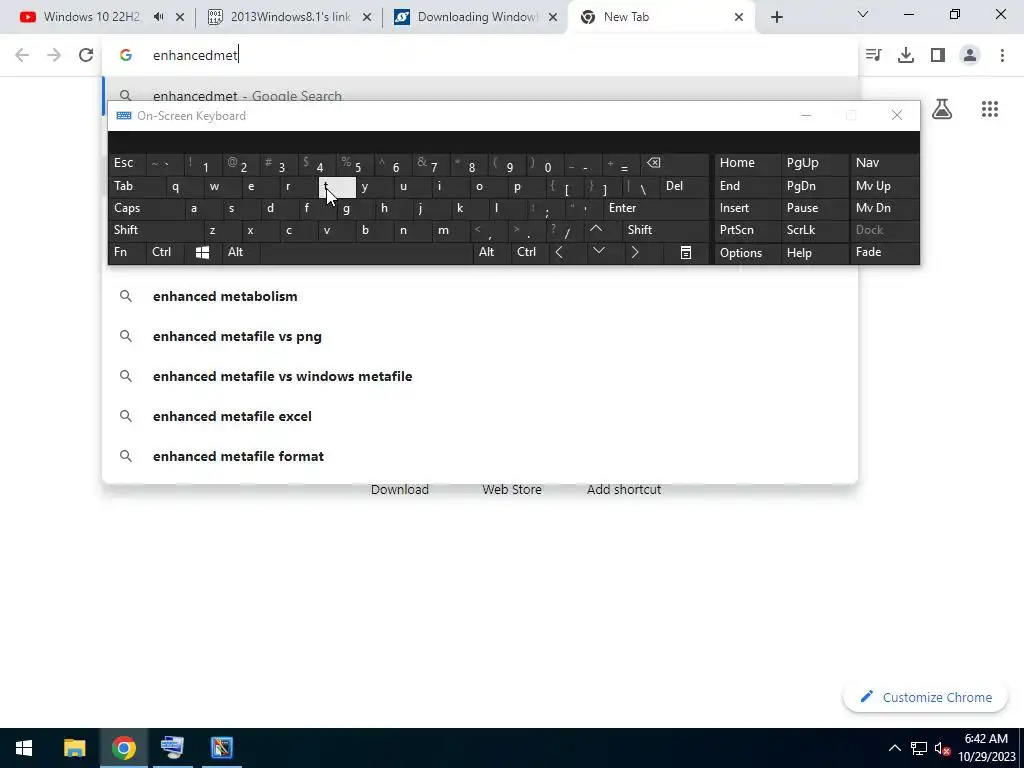This screenshot has width=1024, height=768.
Task: Select 'enhanced metafile format' suggestion
Action: point(480,456)
